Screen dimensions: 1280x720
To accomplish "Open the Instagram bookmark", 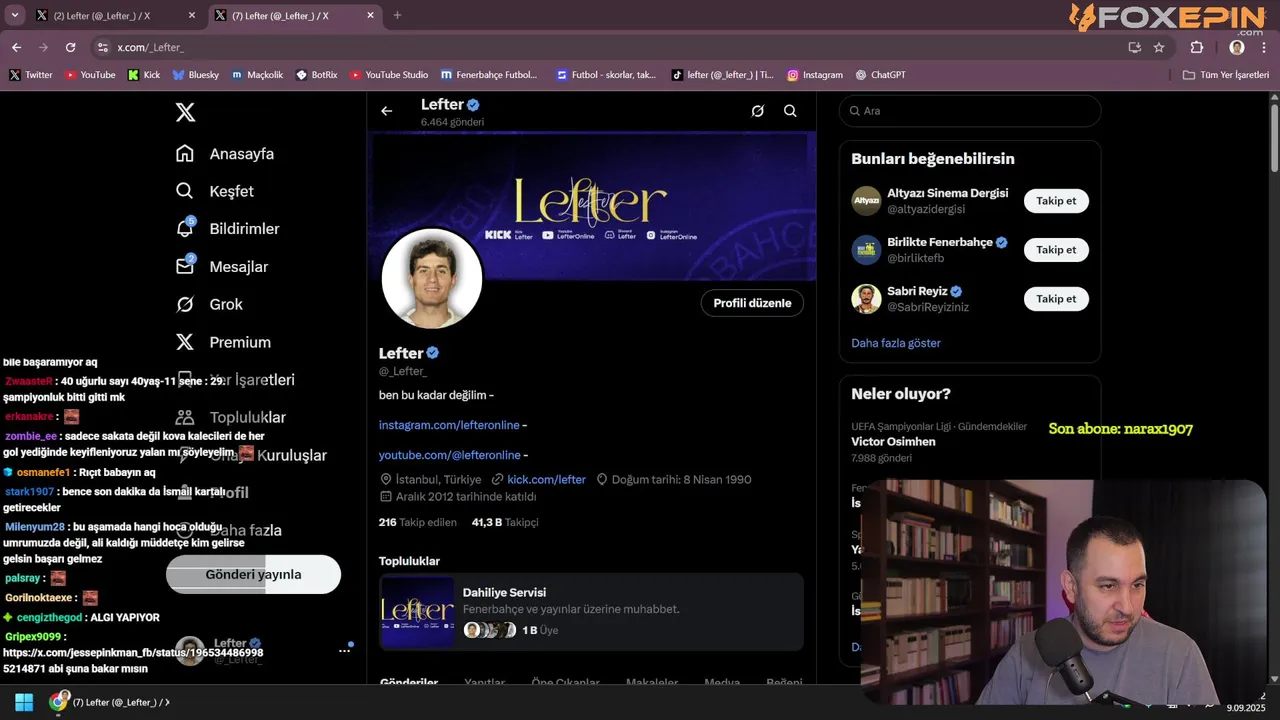I will [x=815, y=75].
